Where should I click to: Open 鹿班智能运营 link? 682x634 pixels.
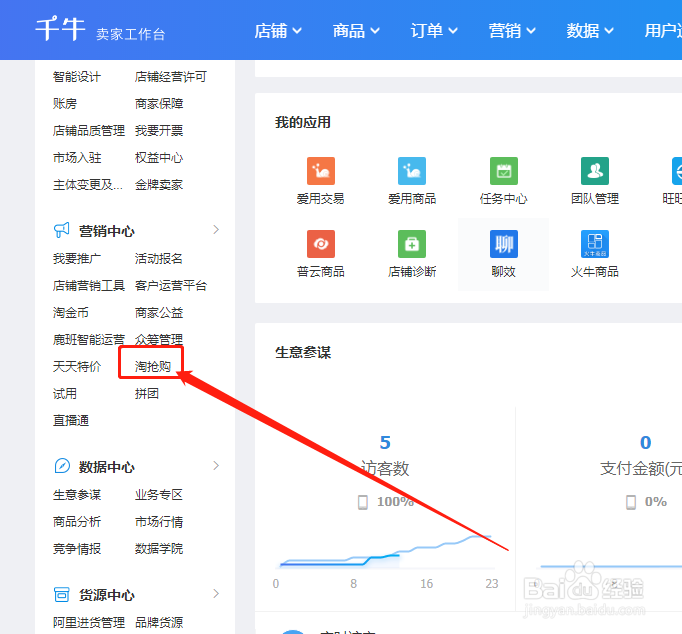point(89,340)
